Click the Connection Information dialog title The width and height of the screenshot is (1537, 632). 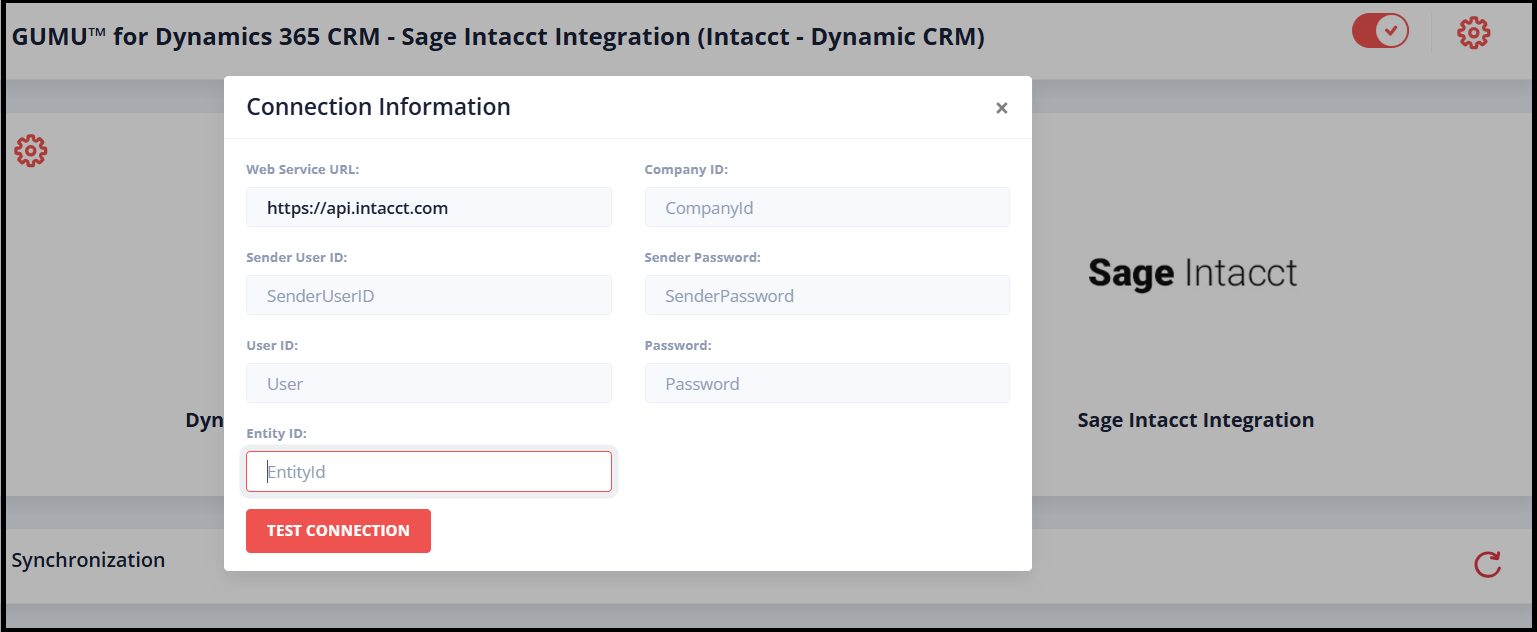click(x=378, y=106)
